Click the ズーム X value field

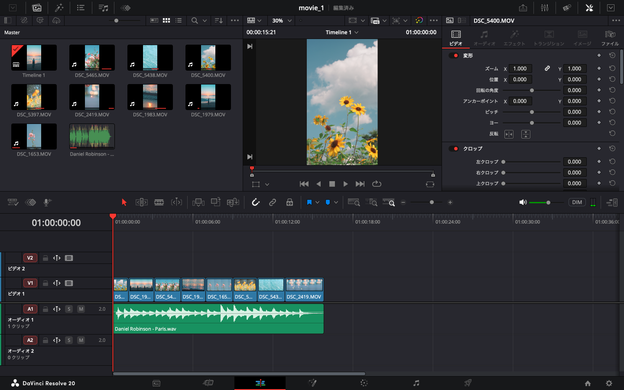pos(520,68)
